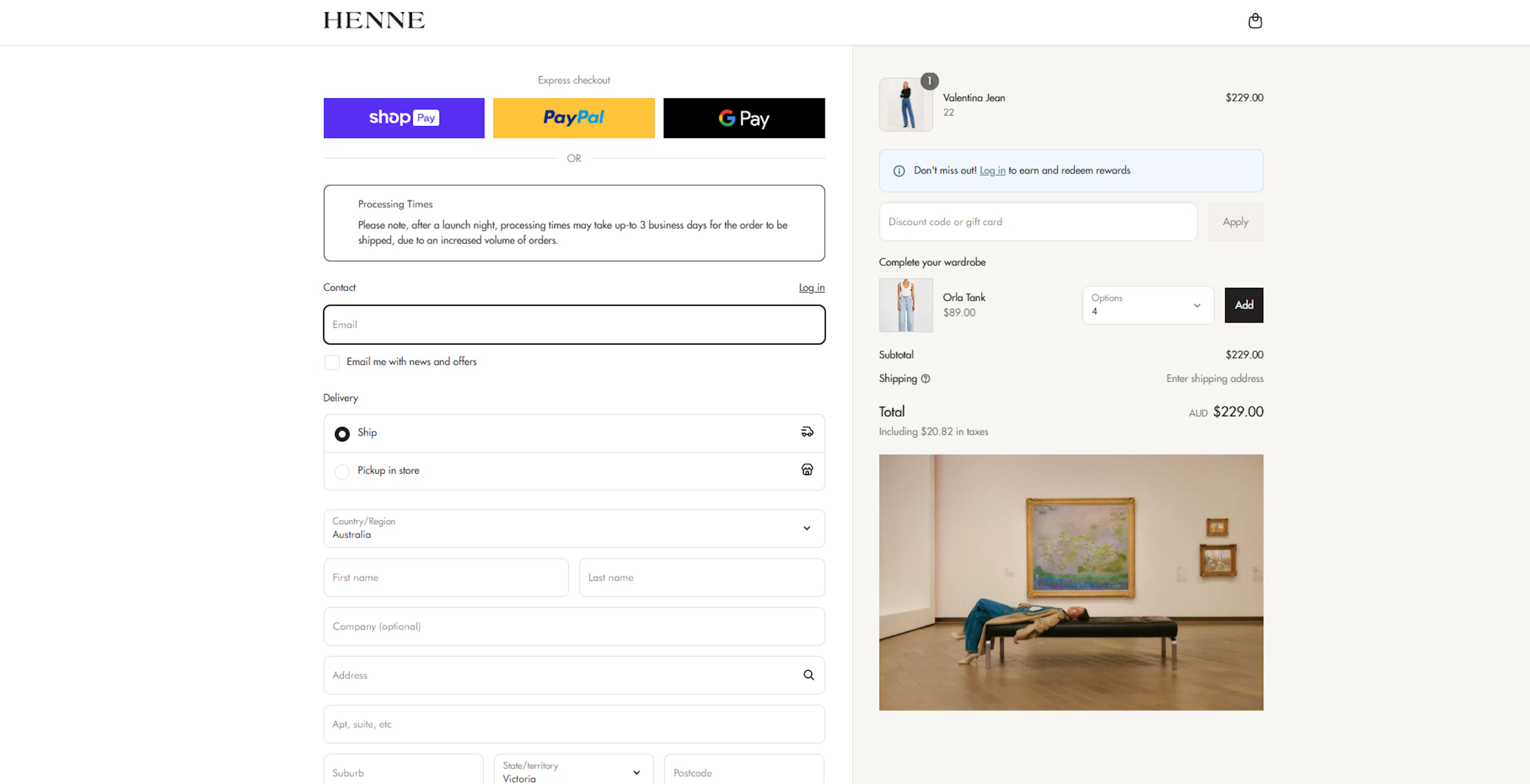Click the Subtotal $229.00 amount

pos(1244,355)
